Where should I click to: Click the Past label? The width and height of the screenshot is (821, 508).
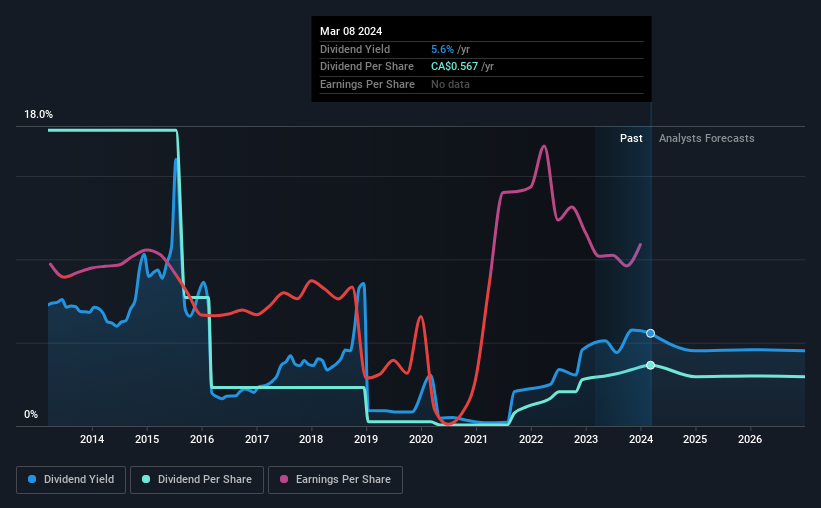(631, 138)
